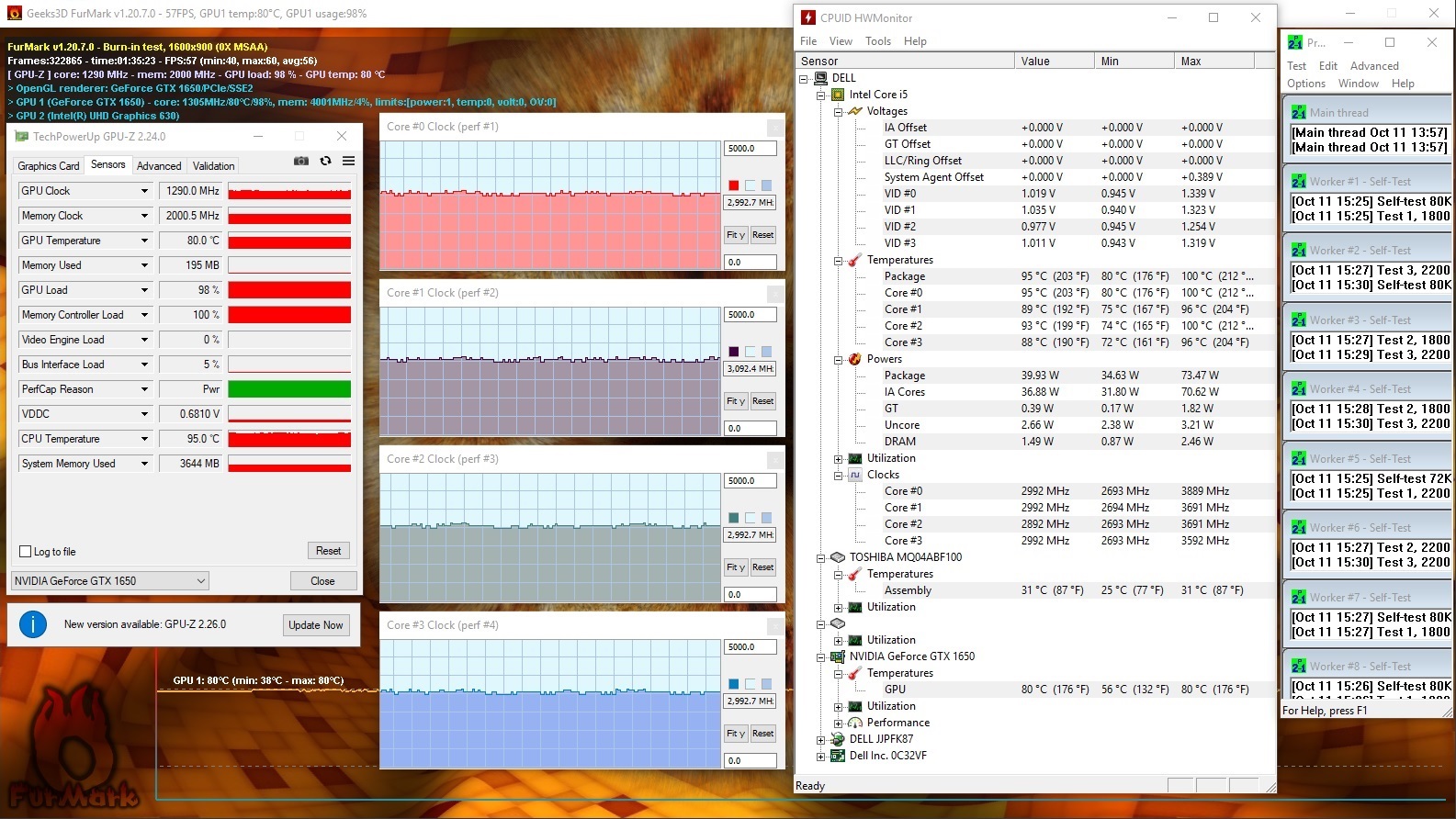
Task: Click the FurMark title bar icon
Action: [14, 13]
